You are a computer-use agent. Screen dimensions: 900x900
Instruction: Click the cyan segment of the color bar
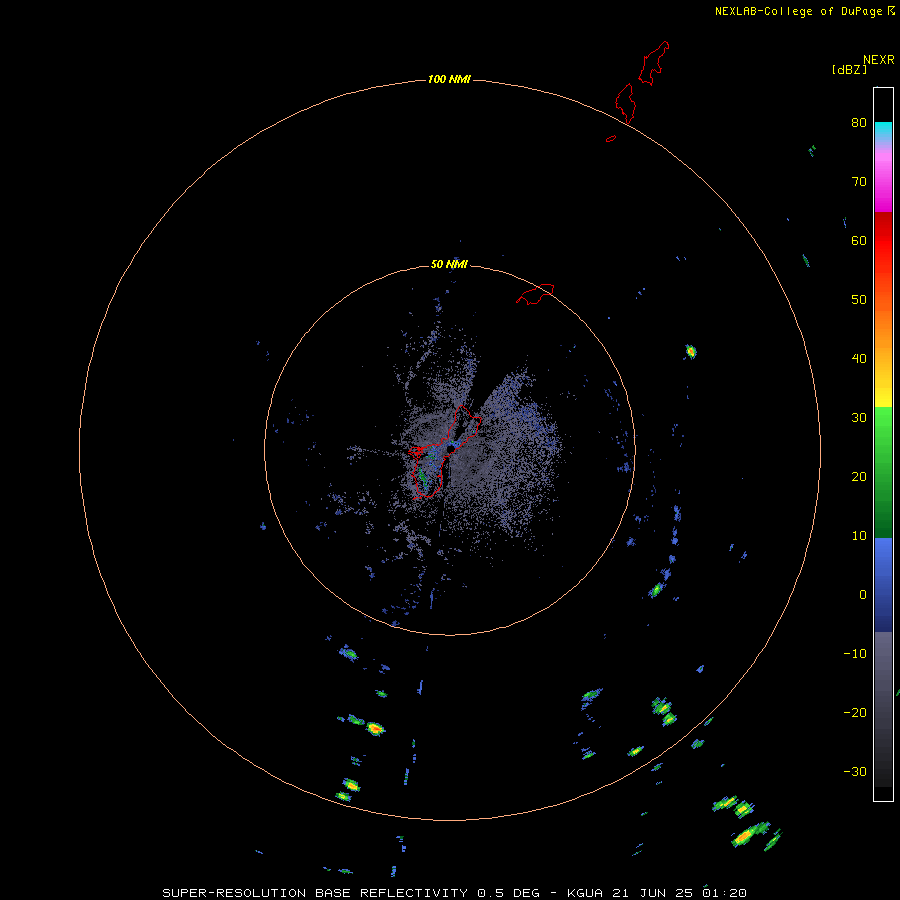tap(883, 130)
